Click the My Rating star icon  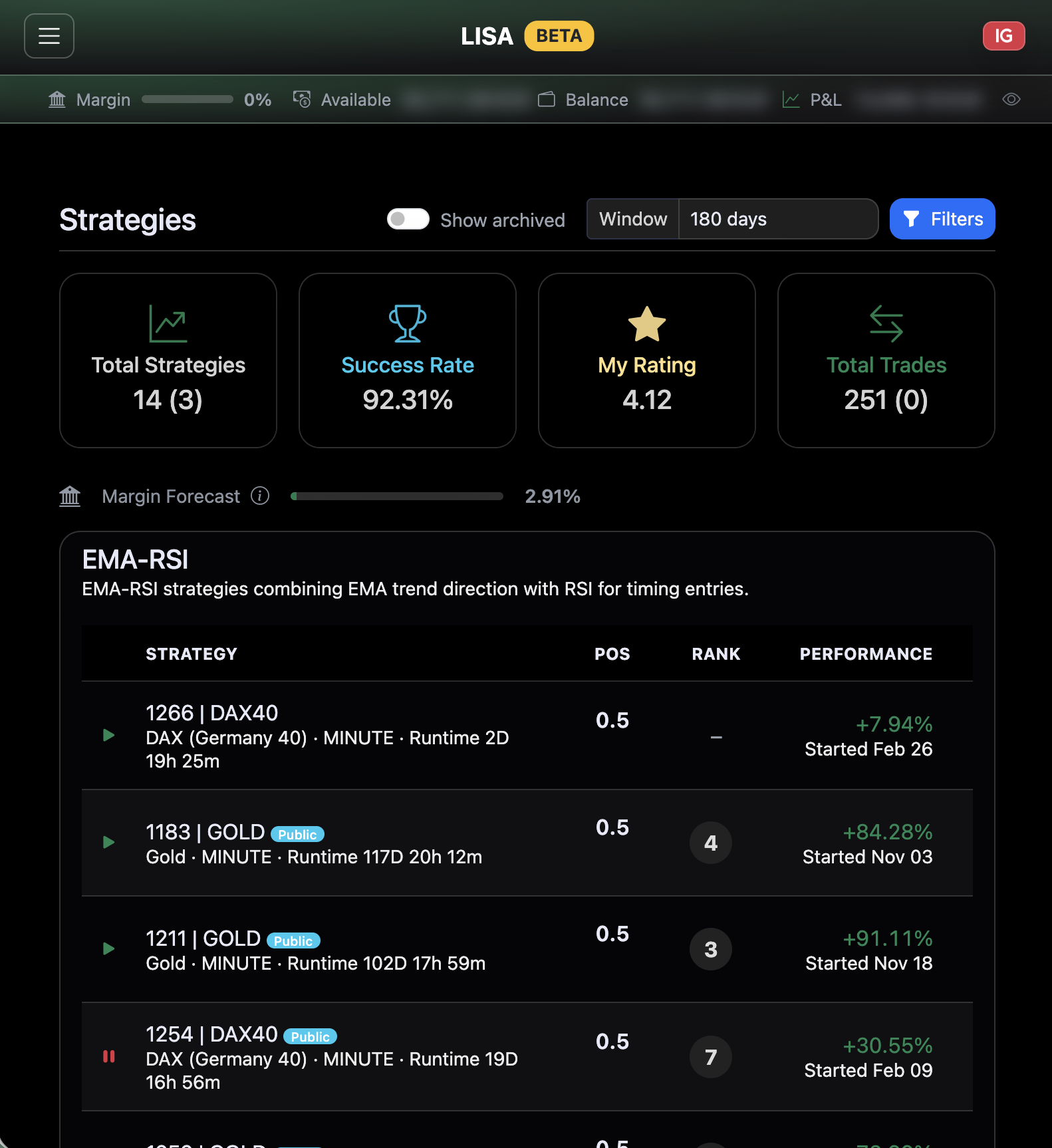pyautogui.click(x=647, y=324)
